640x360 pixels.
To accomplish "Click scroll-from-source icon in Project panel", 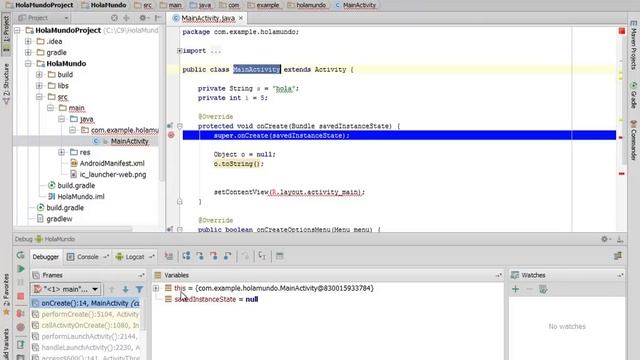I will pyautogui.click(x=114, y=18).
